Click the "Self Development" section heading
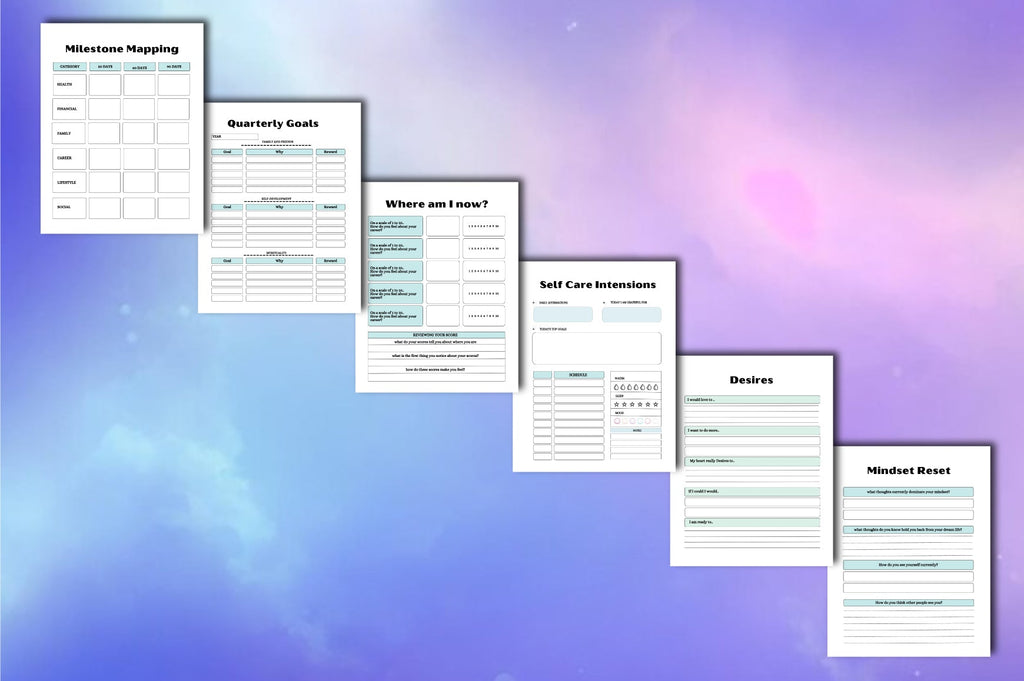1024x681 pixels. click(x=277, y=198)
